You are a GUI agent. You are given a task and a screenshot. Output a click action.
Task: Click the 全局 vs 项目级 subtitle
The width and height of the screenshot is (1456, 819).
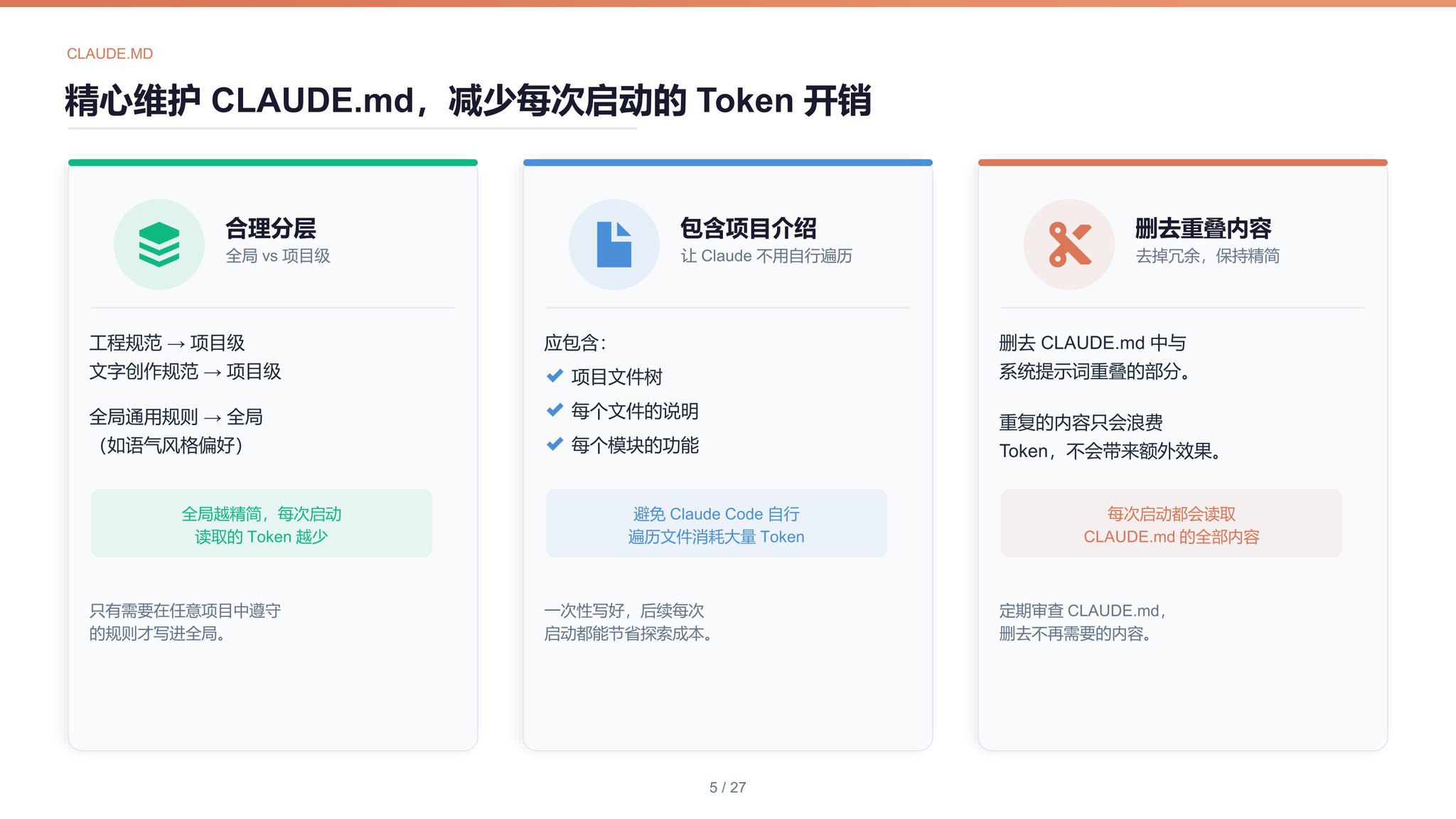278,256
